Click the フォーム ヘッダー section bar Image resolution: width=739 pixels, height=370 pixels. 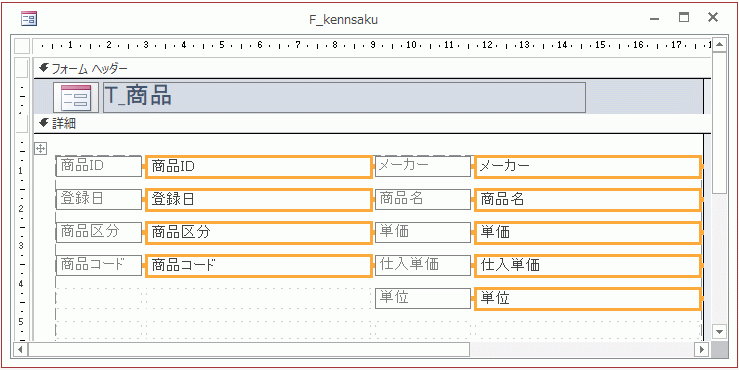pyautogui.click(x=372, y=69)
